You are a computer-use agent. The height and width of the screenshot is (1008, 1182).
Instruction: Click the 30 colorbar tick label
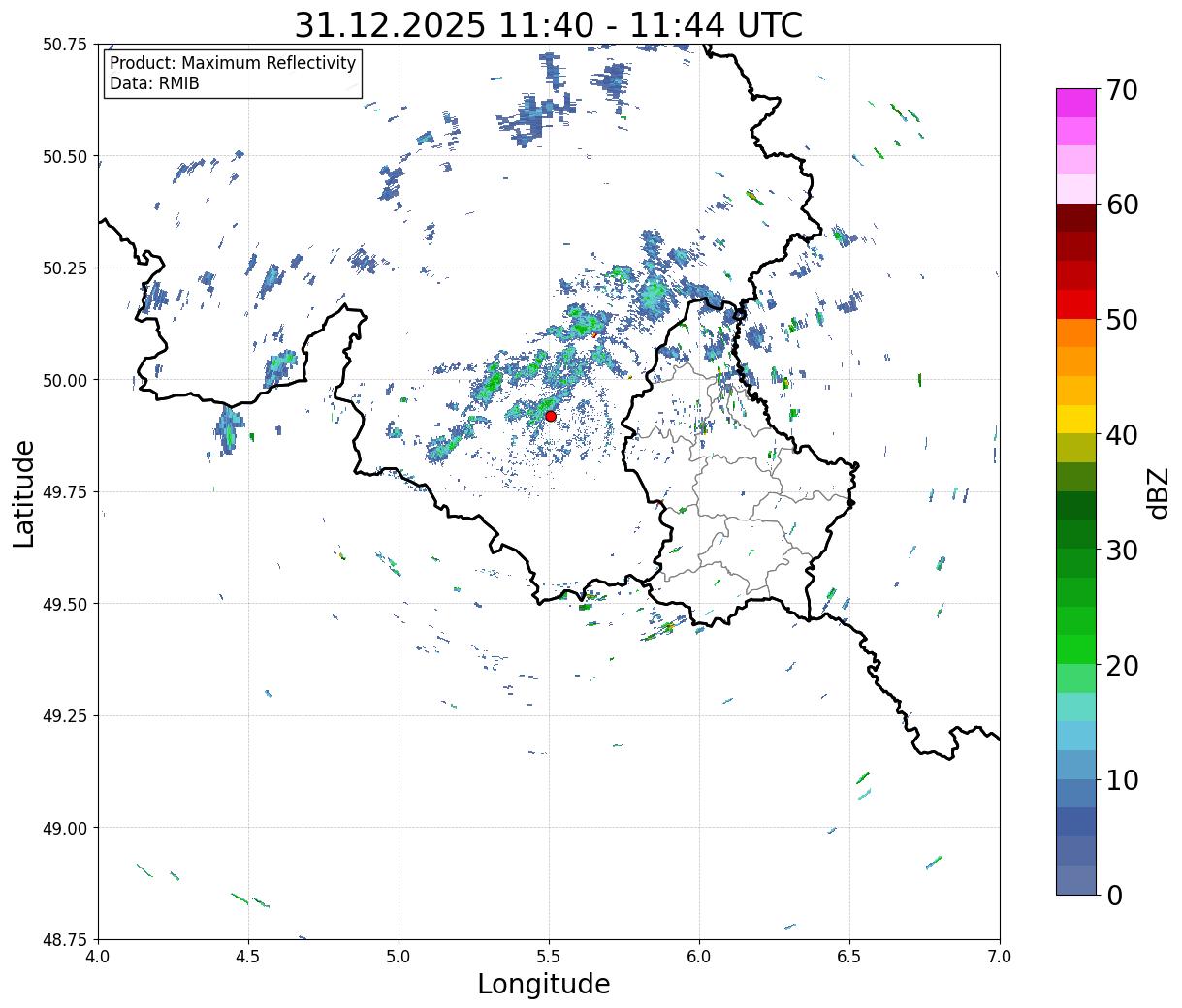click(x=1122, y=550)
